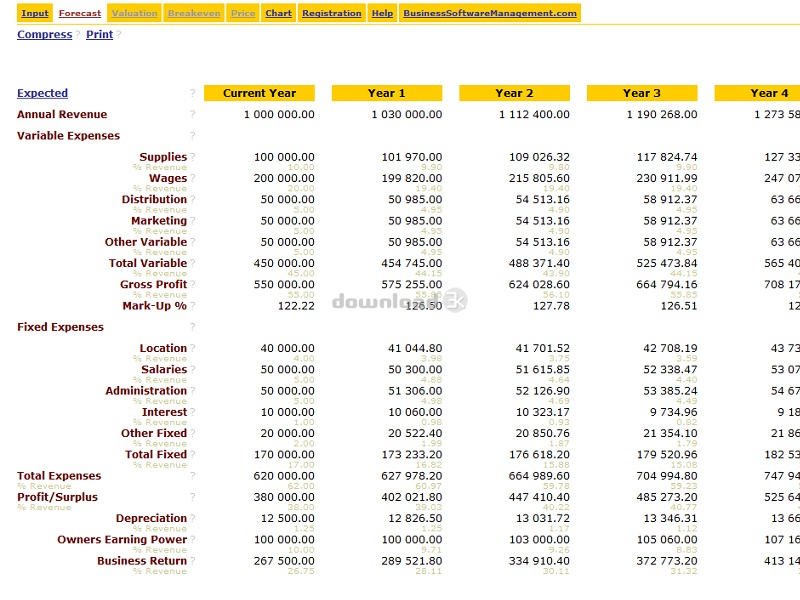The image size is (800, 600).
Task: Click help icon beside Depreciation
Action: (193, 518)
